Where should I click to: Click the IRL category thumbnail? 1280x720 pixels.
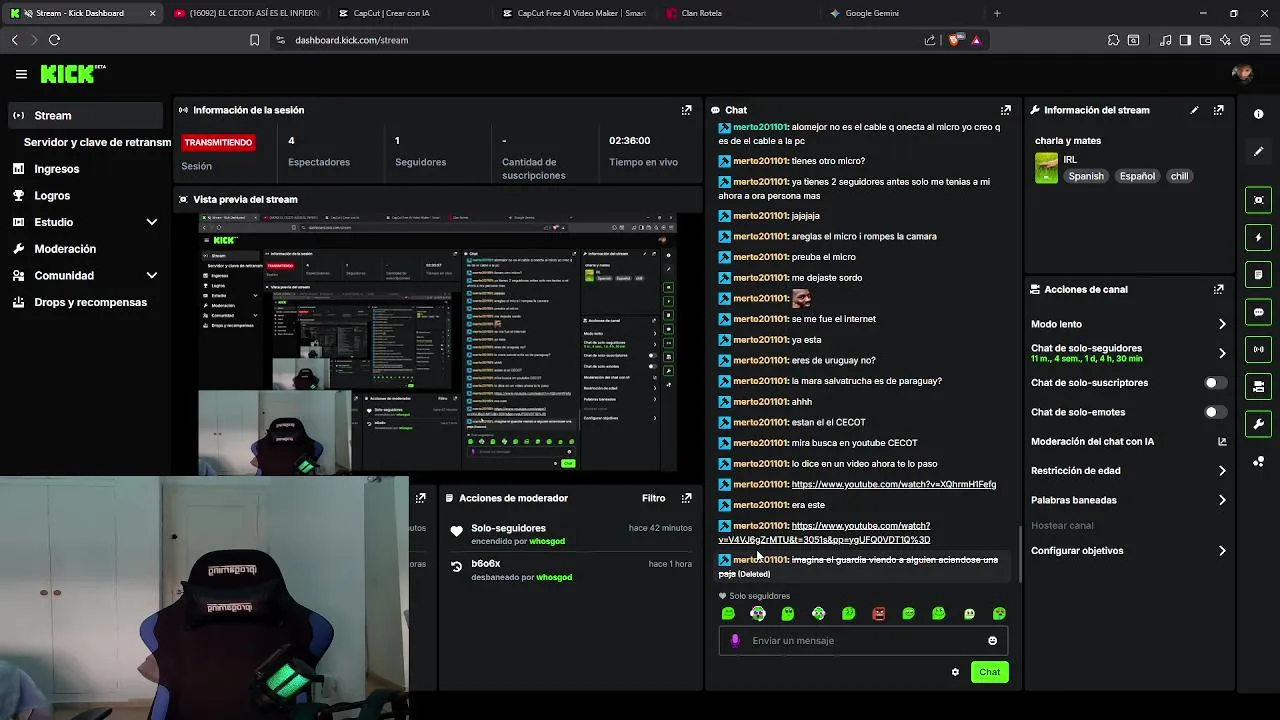tap(1046, 168)
